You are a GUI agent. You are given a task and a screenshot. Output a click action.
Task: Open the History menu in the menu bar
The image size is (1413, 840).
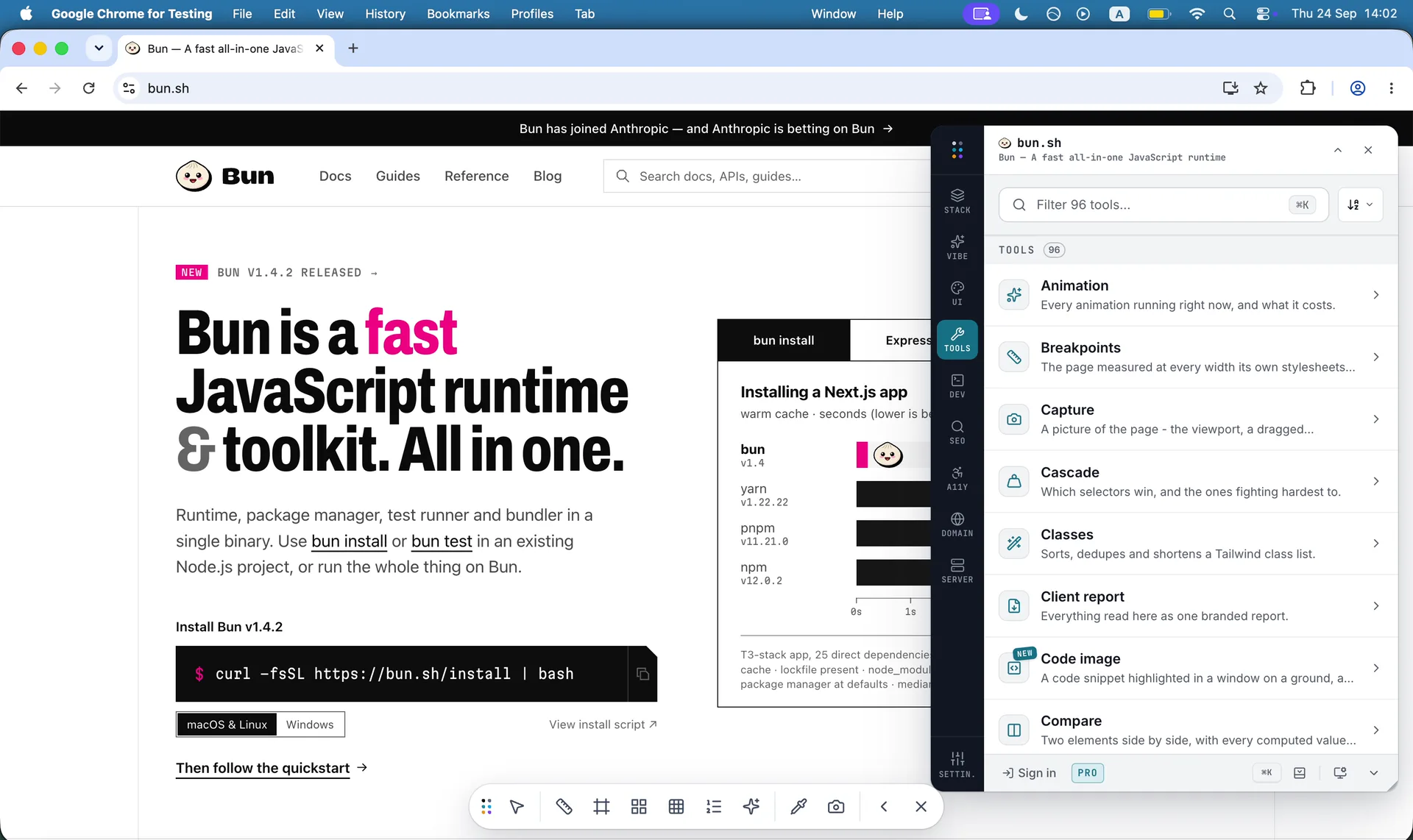tap(385, 14)
